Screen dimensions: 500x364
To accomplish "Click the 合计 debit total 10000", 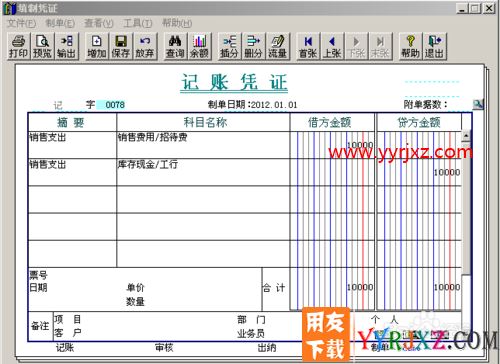I will point(360,287).
